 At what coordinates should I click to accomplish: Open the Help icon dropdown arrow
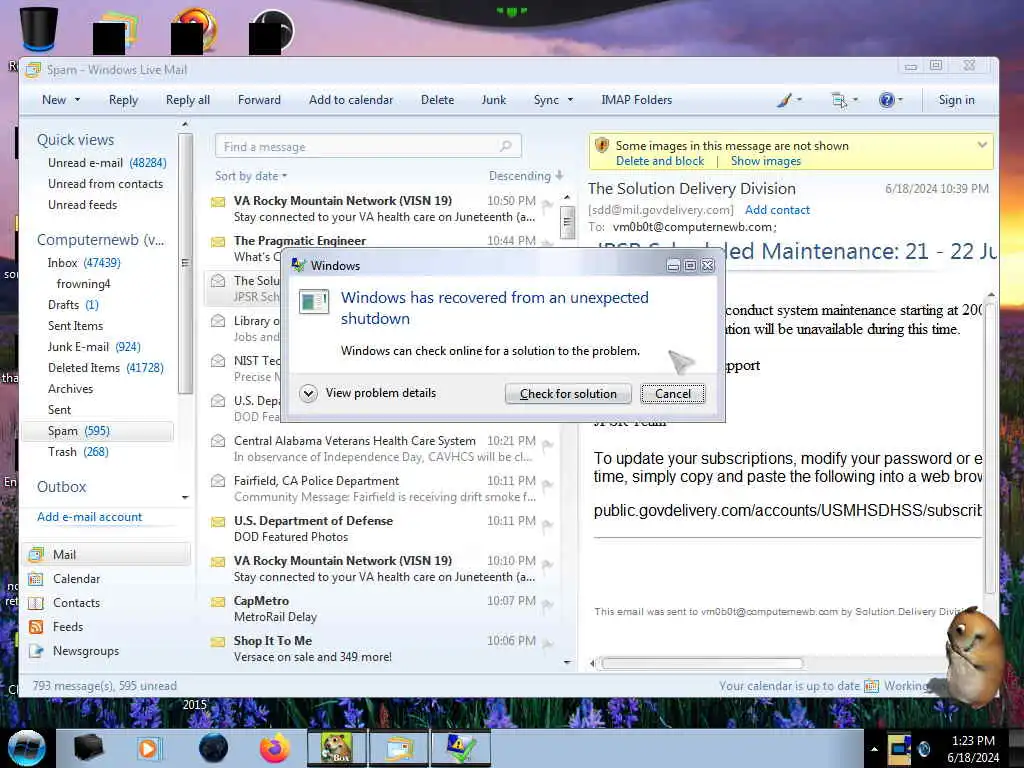(x=900, y=100)
